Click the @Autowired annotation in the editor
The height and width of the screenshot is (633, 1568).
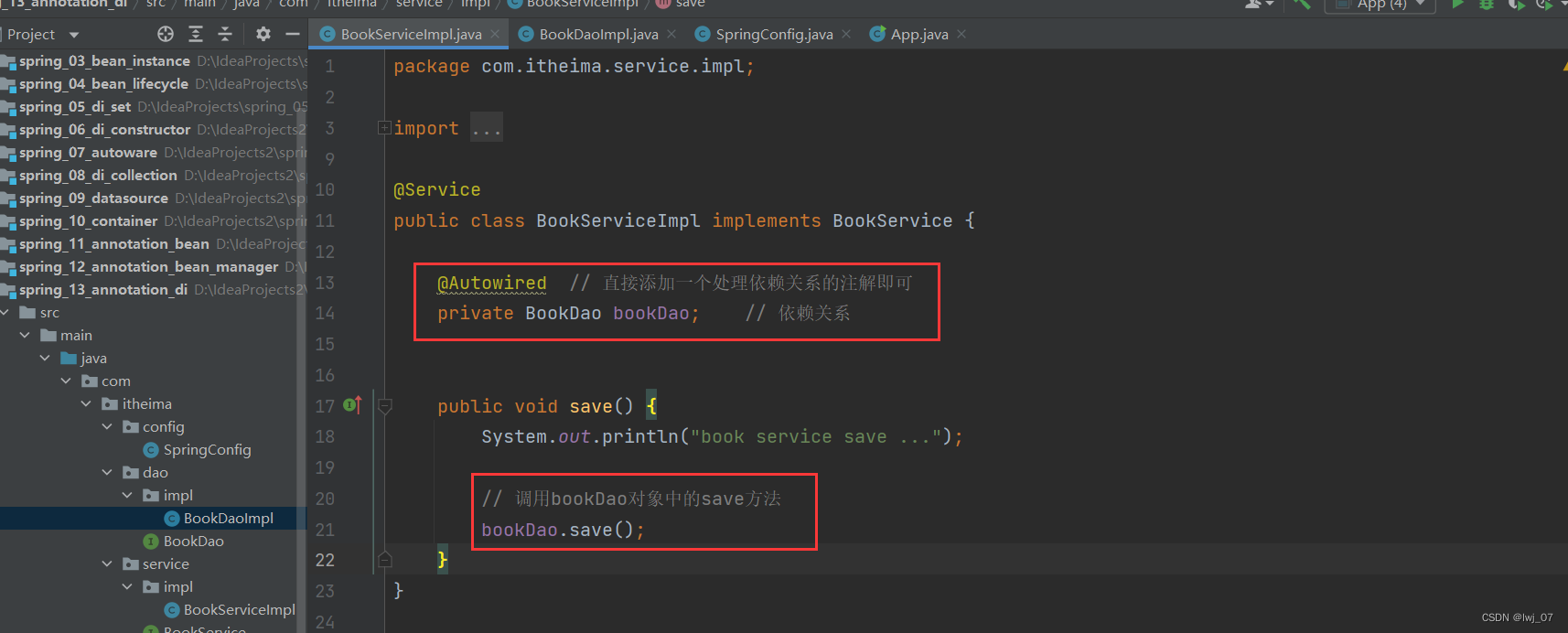tap(492, 283)
